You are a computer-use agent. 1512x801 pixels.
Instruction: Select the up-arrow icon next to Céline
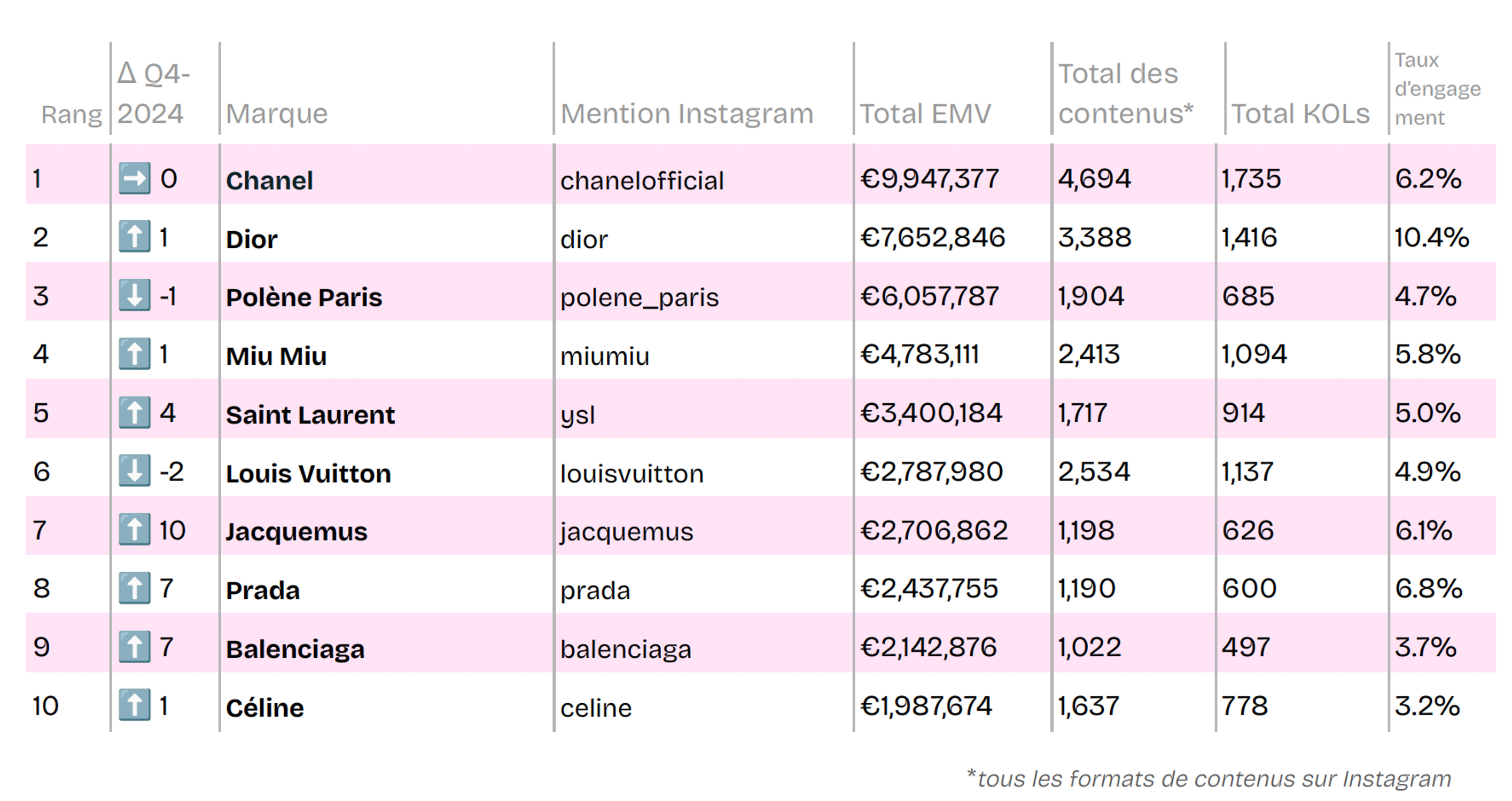pos(136,706)
